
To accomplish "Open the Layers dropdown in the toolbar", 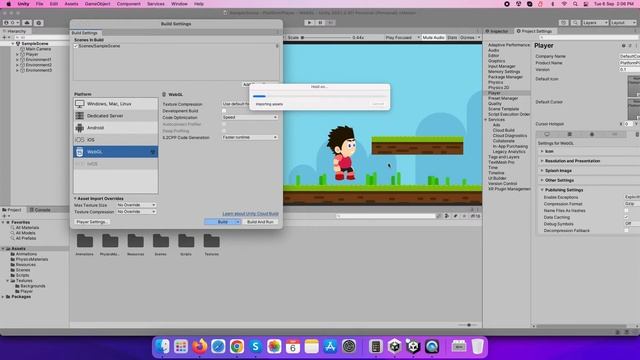I will point(596,23).
